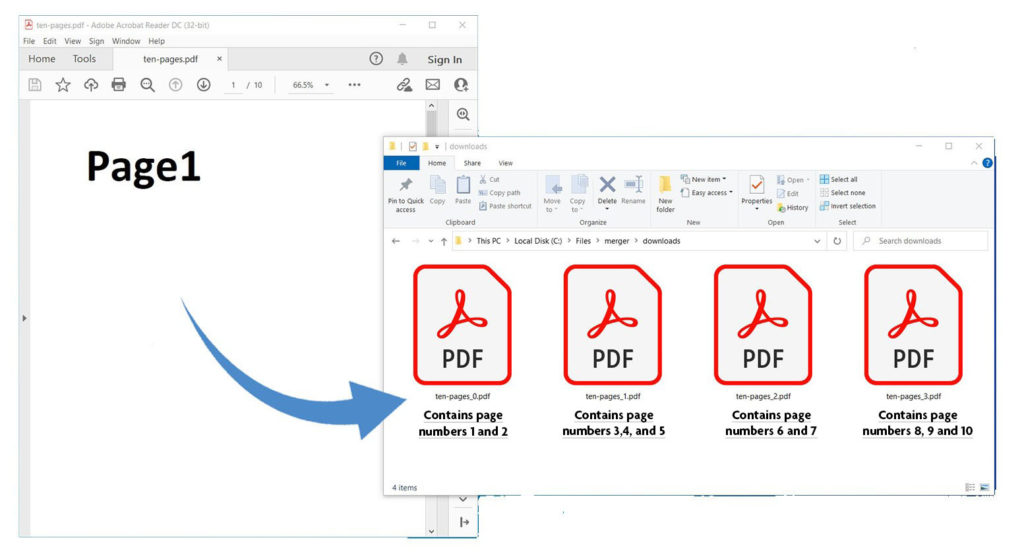
Task: Expand the address bar history dropdown
Action: click(817, 241)
